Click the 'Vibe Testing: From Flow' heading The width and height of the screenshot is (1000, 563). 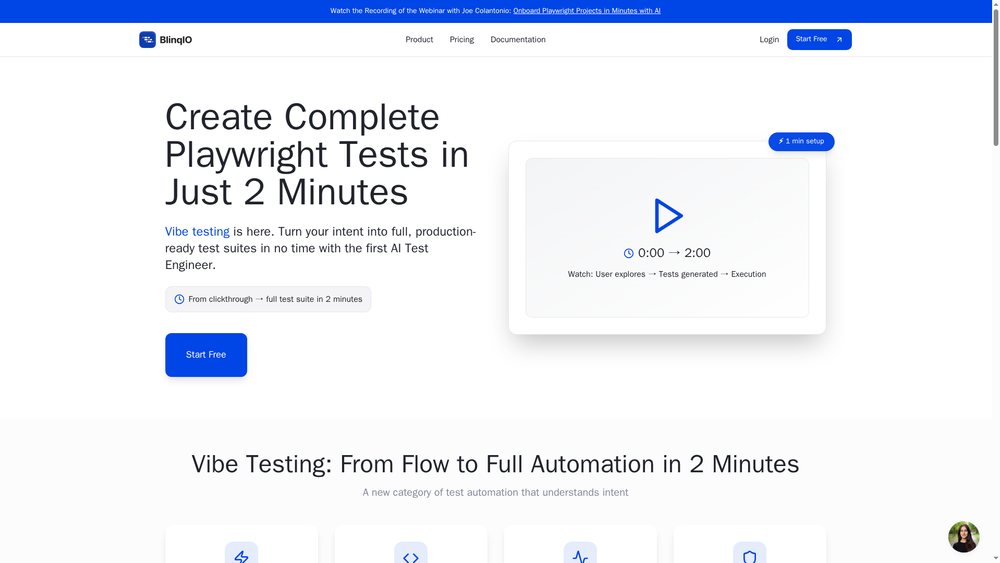(495, 464)
